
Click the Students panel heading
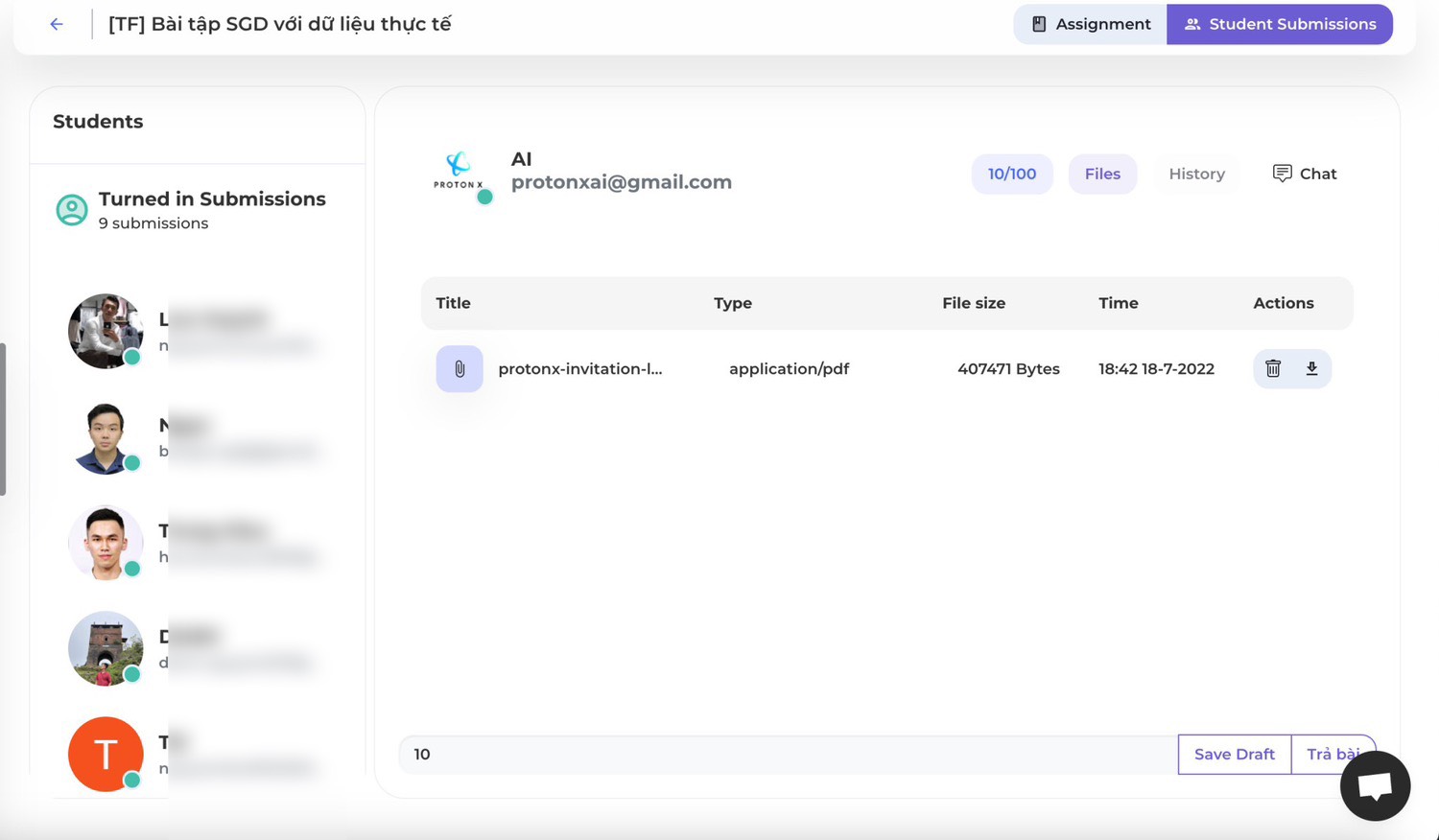pyautogui.click(x=98, y=122)
